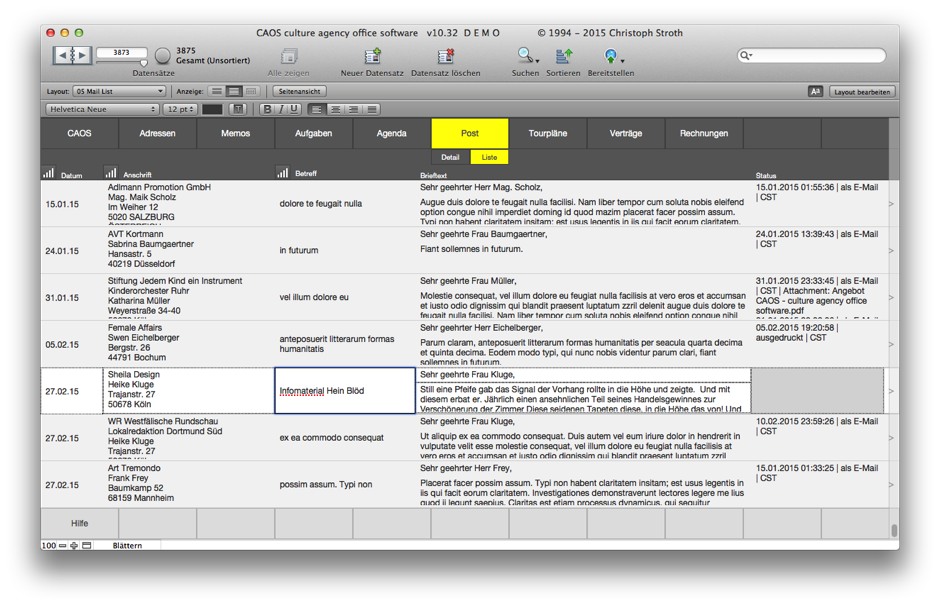Switch to the Memos tab
The image size is (940, 606).
(236, 133)
